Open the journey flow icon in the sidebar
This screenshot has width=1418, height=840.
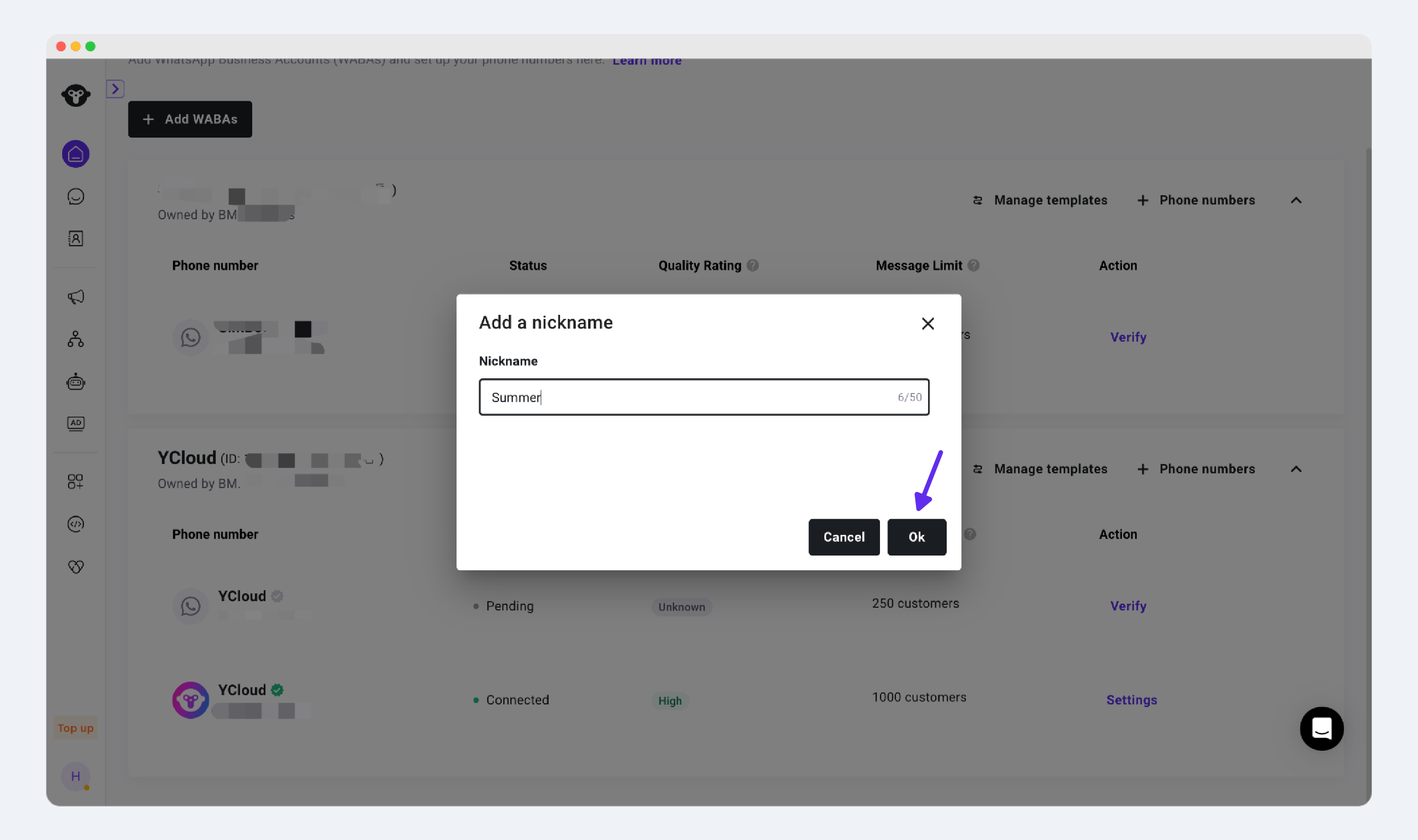[x=75, y=339]
